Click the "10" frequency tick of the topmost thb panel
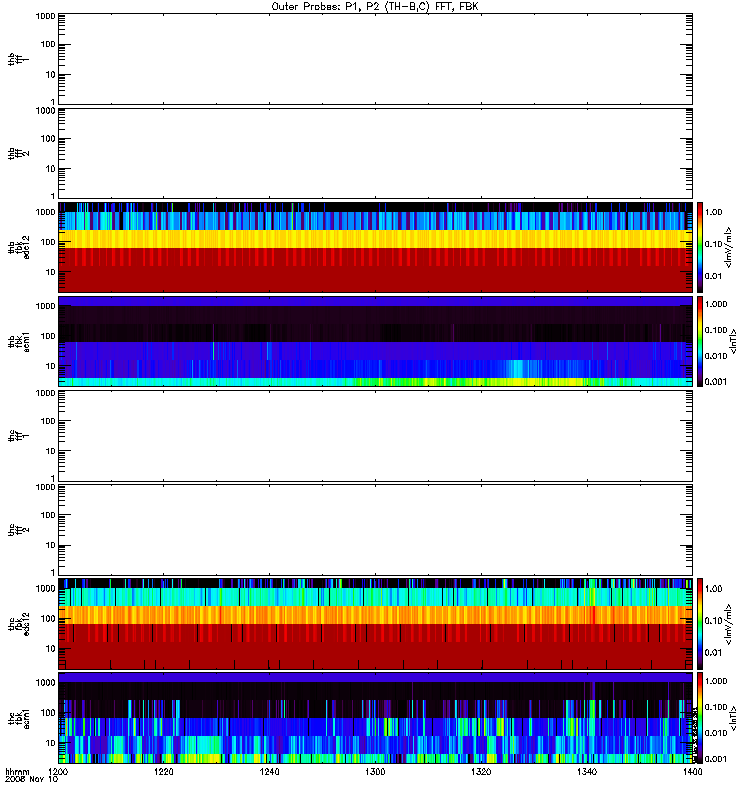Image resolution: width=750 pixels, height=800 pixels. pyautogui.click(x=50, y=74)
